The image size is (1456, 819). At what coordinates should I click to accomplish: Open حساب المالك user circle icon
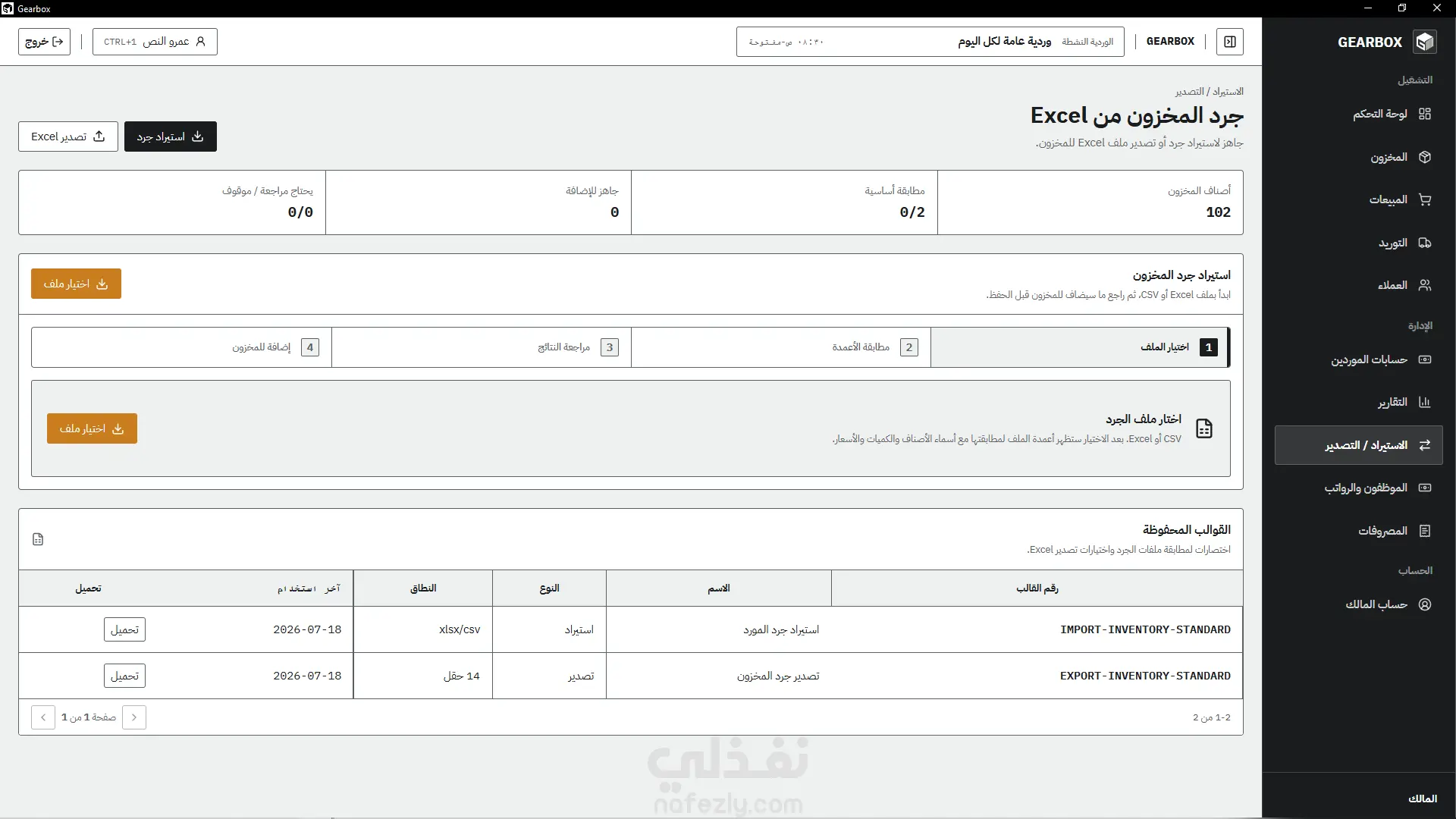(x=1424, y=604)
